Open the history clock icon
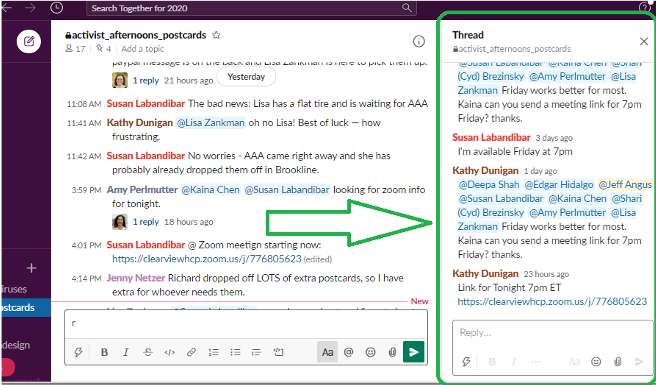 click(x=57, y=8)
